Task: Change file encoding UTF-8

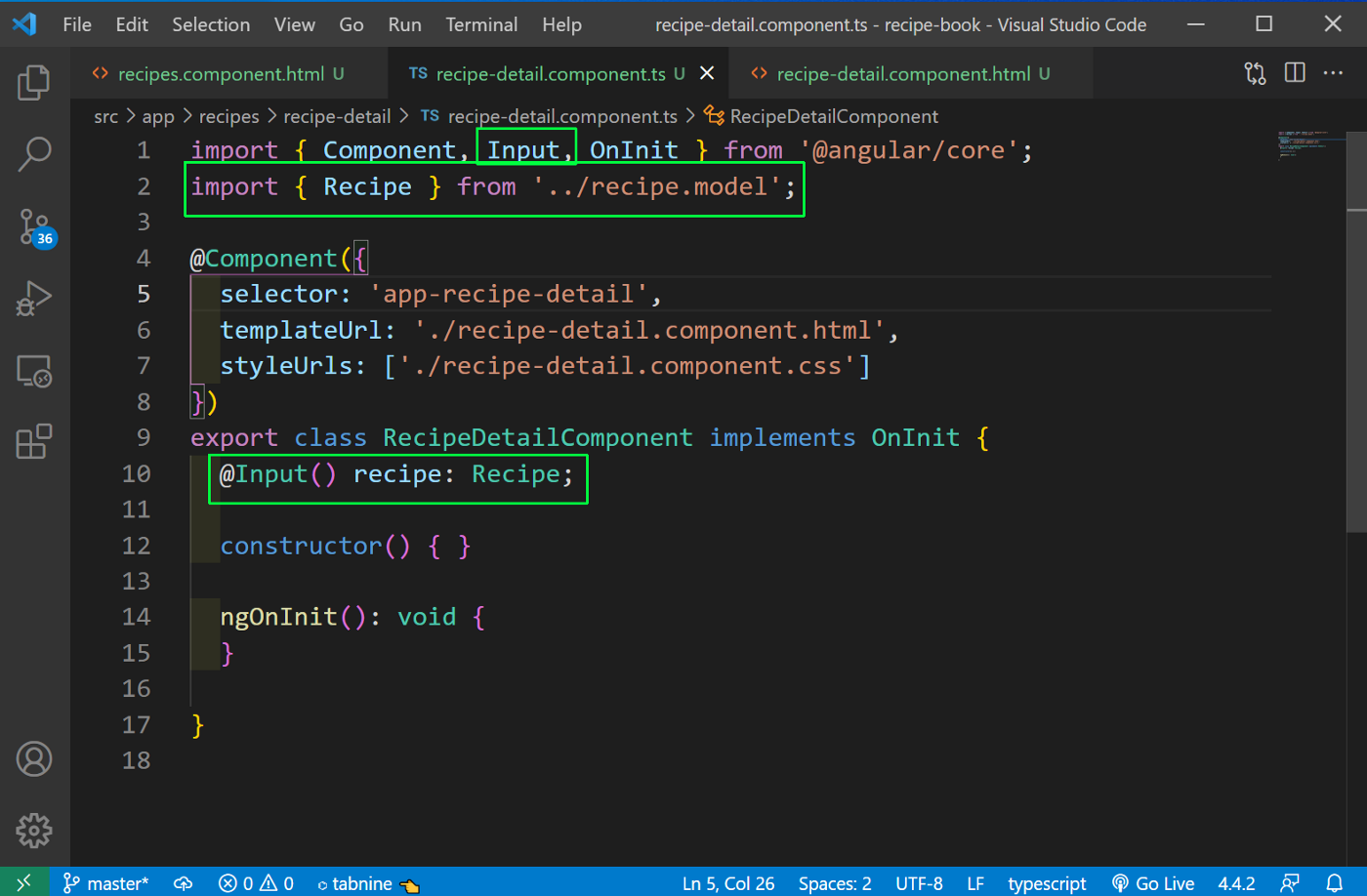Action: [919, 882]
